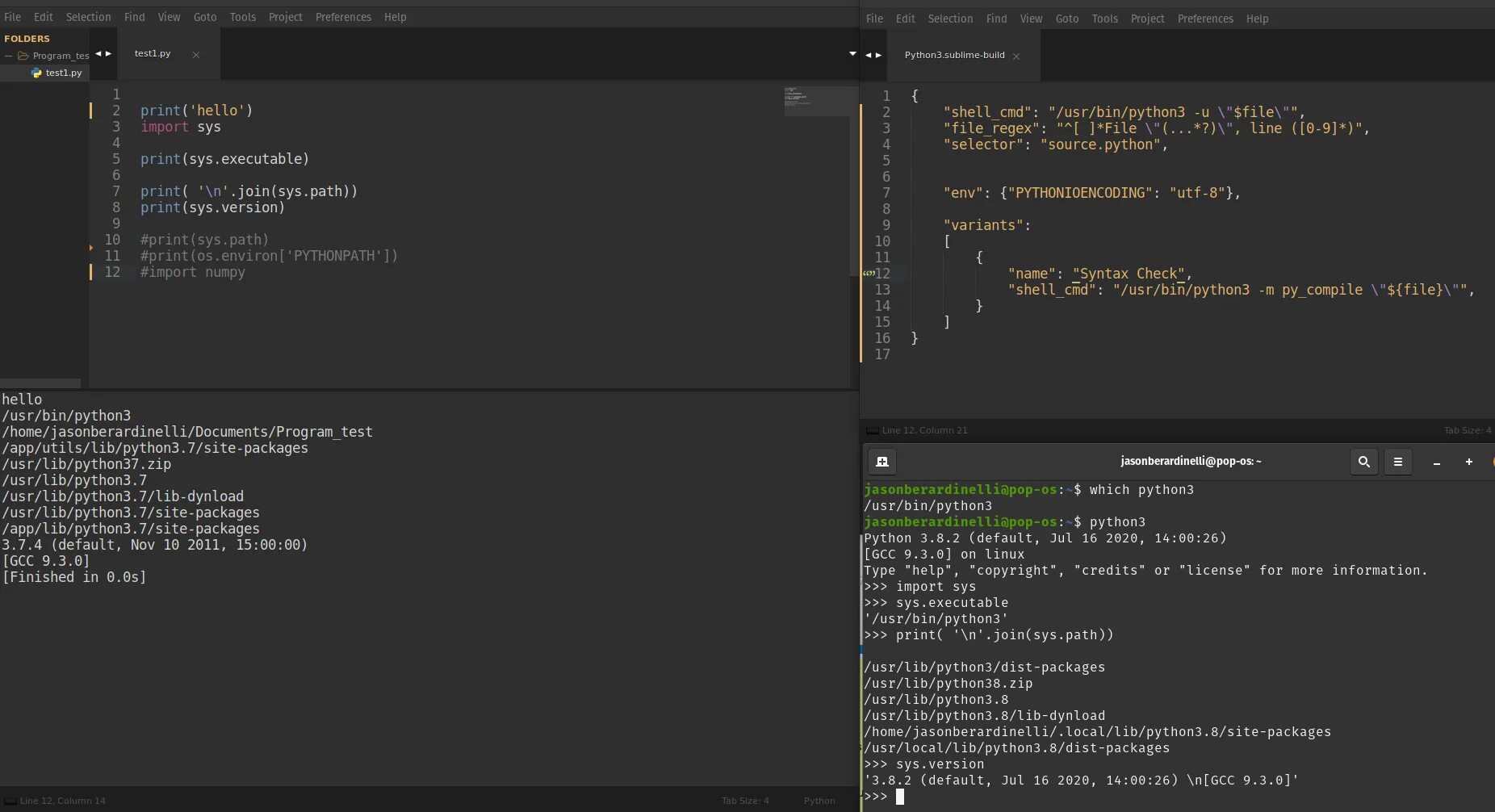Open Python syntax selector in status bar

point(819,801)
